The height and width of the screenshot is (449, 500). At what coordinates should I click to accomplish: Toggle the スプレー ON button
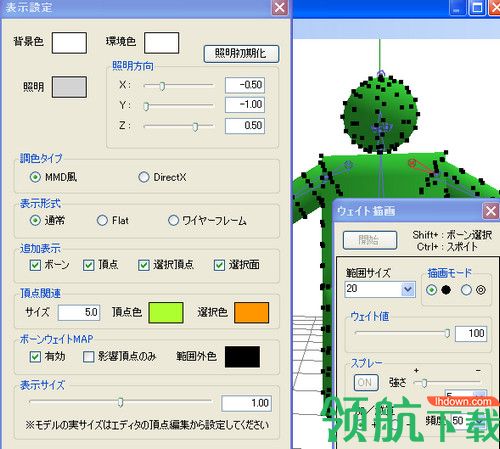(366, 382)
